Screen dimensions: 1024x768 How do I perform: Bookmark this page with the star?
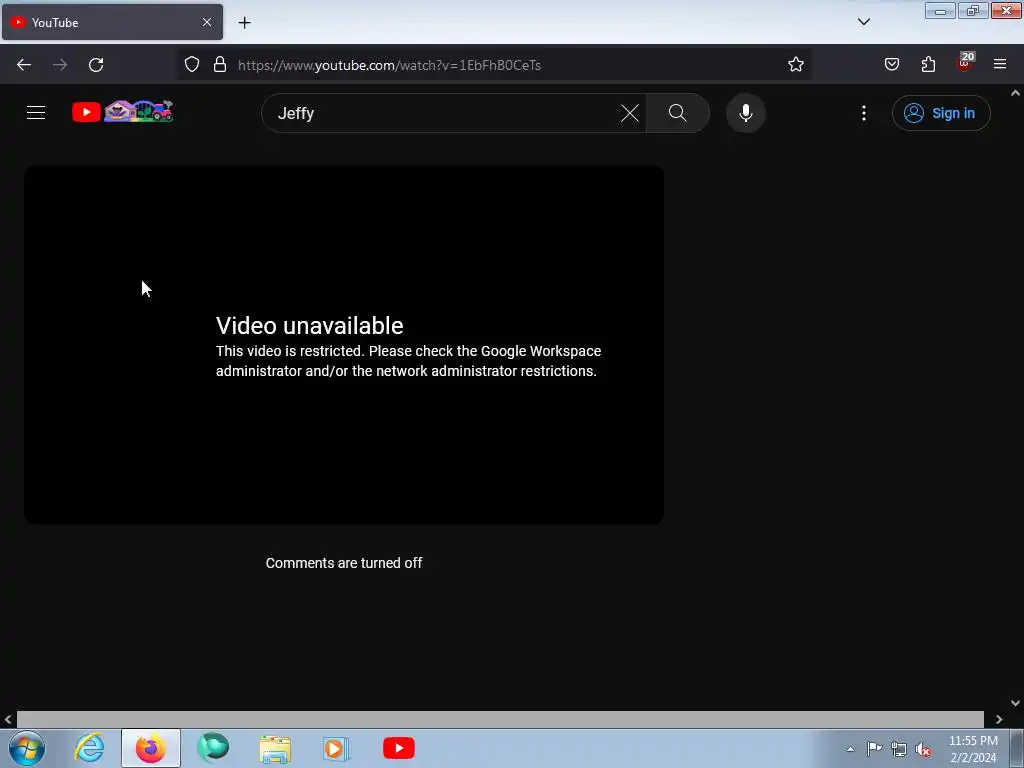click(x=795, y=65)
